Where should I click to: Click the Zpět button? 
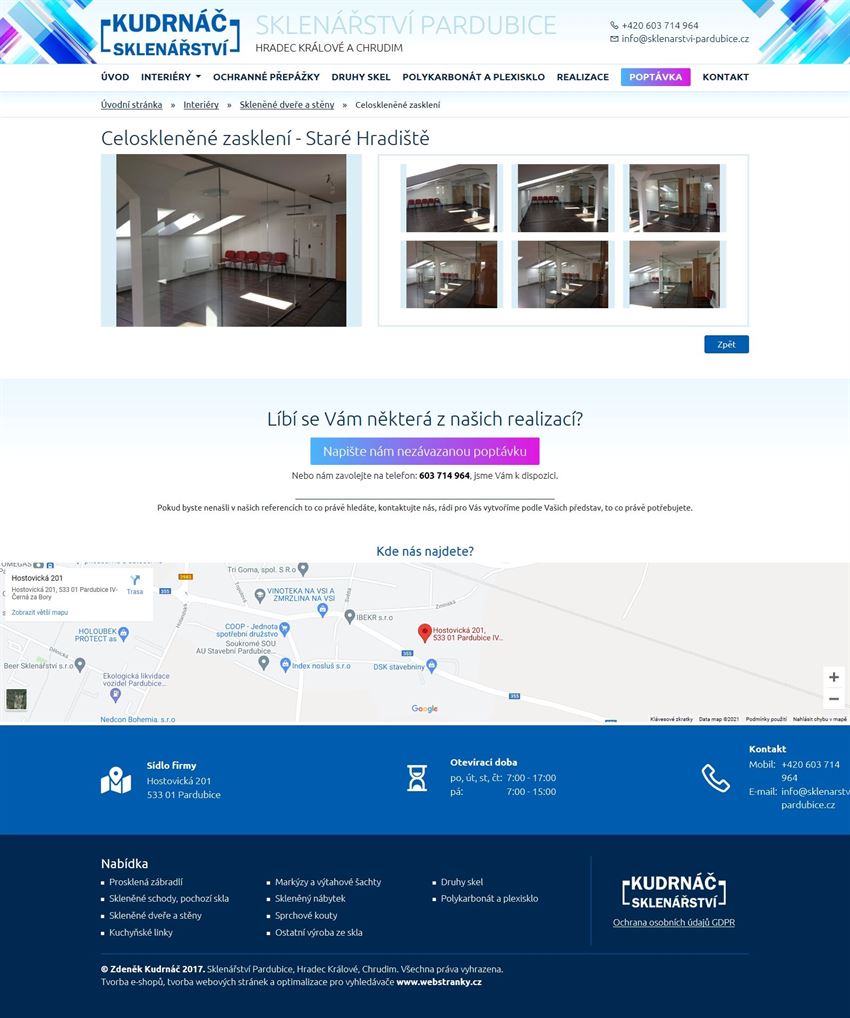[x=726, y=344]
